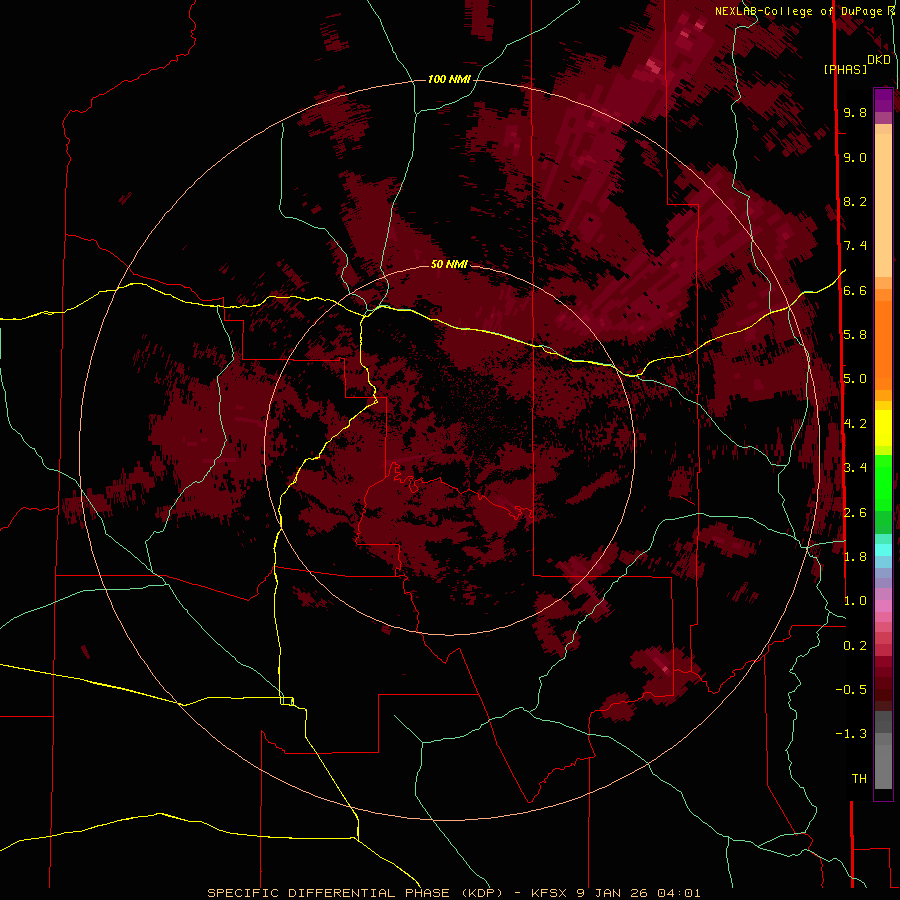
Task: Pick the pink segment of the color bar
Action: [x=883, y=606]
